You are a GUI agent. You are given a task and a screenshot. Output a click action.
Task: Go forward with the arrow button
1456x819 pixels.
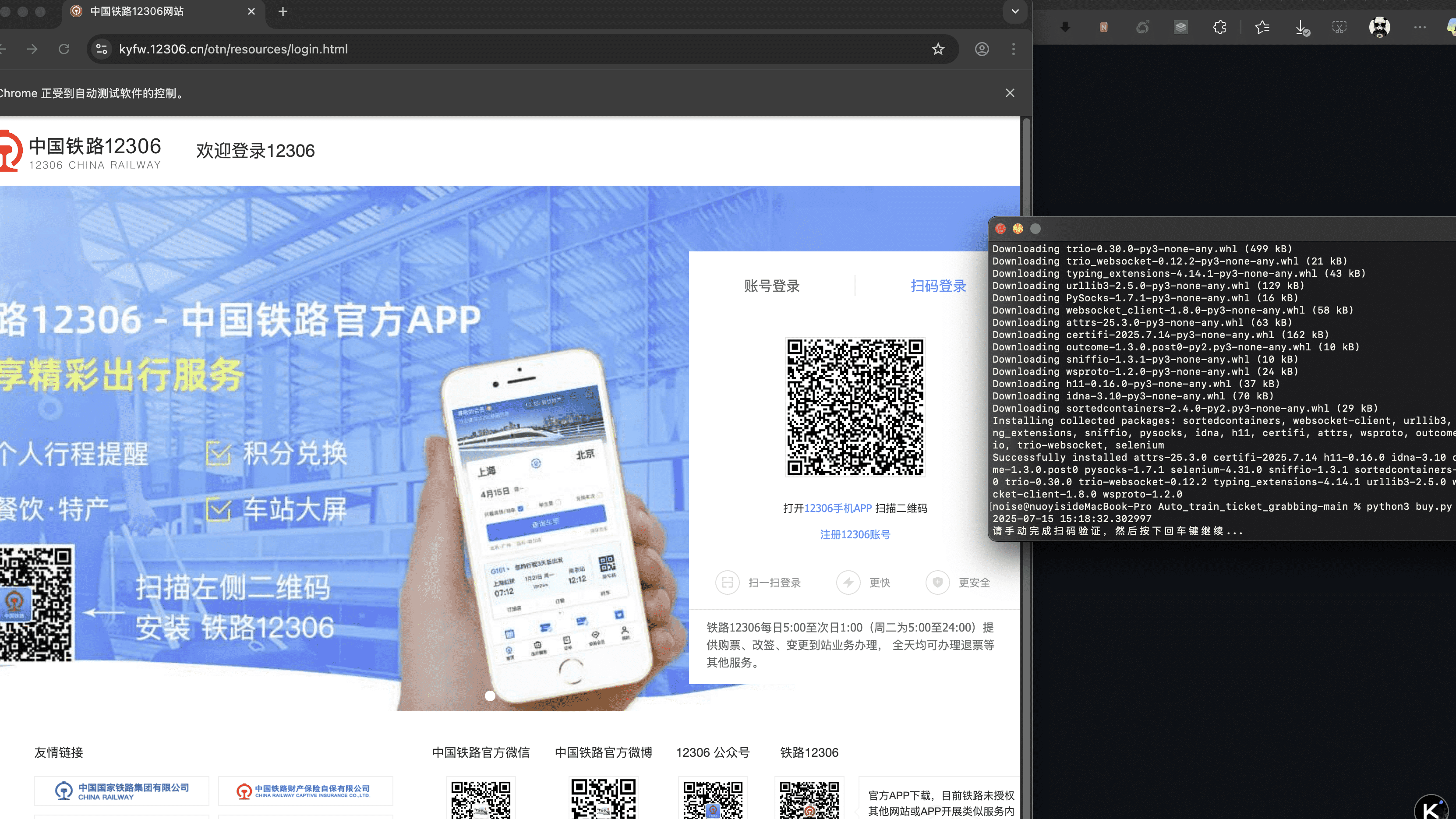[x=32, y=49]
